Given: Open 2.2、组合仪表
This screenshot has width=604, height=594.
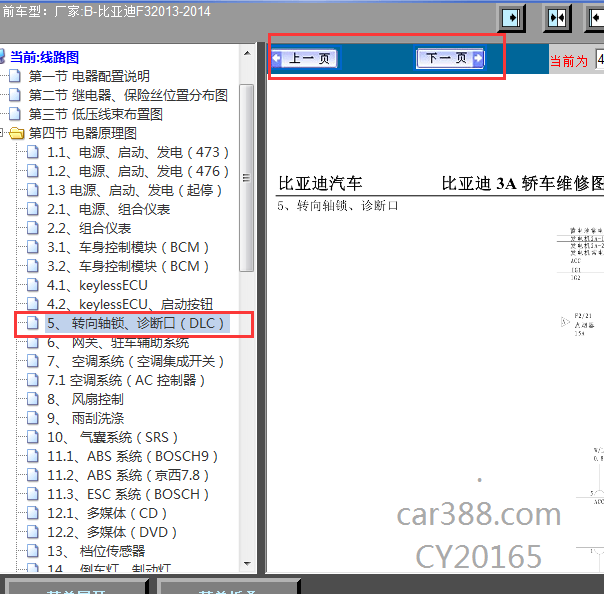Looking at the screenshot, I should (89, 228).
